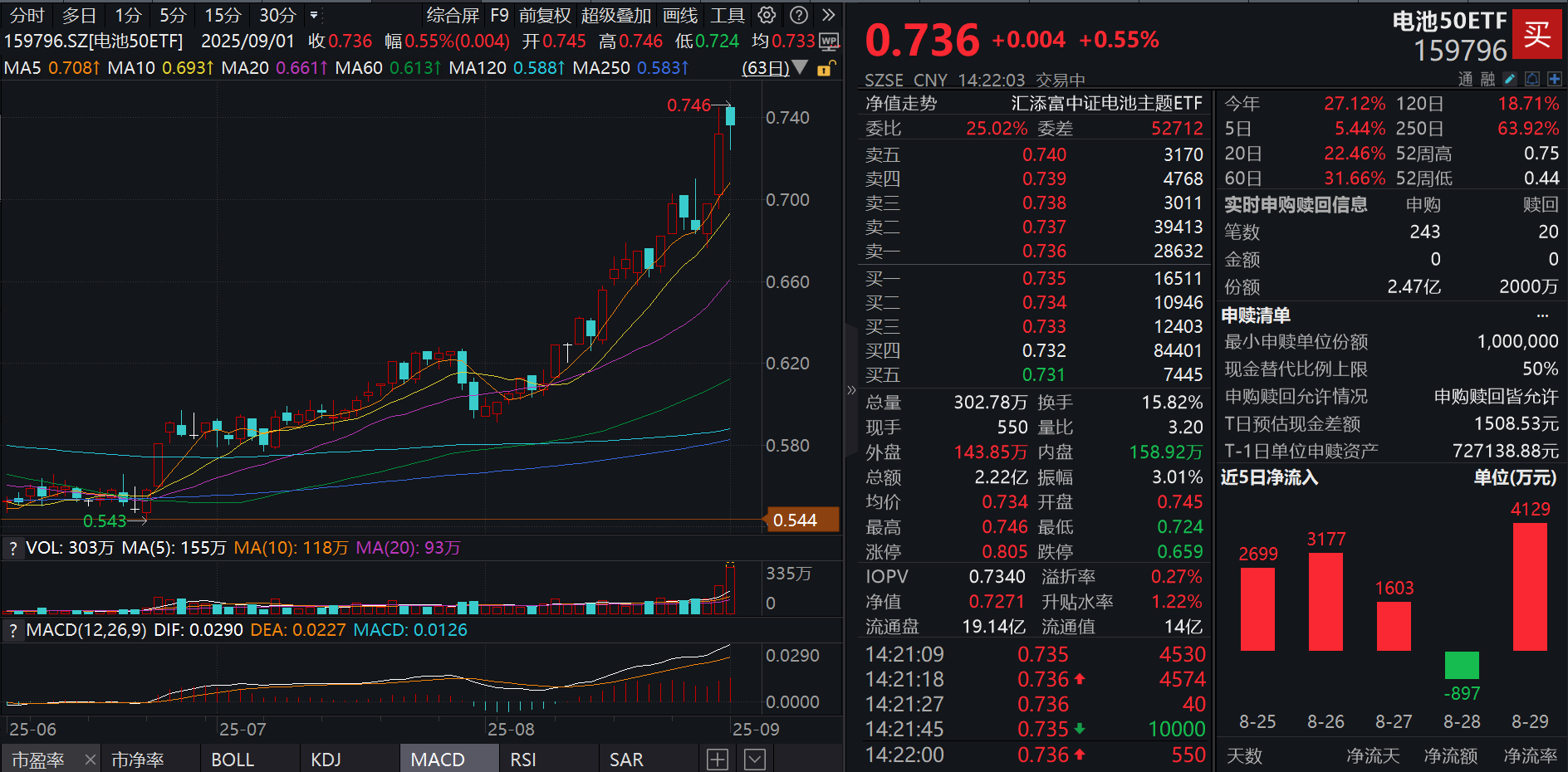Close the 市盈率 tab with its ×
Image resolution: width=1568 pixels, height=772 pixels.
point(89,758)
